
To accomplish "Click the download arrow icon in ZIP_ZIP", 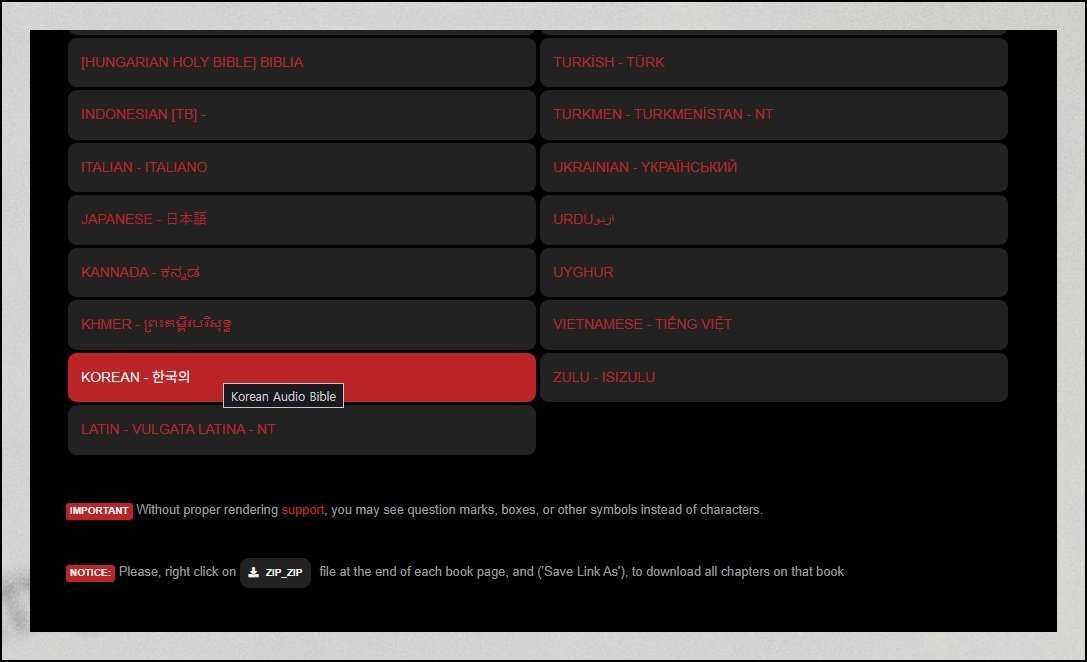I will coord(254,573).
